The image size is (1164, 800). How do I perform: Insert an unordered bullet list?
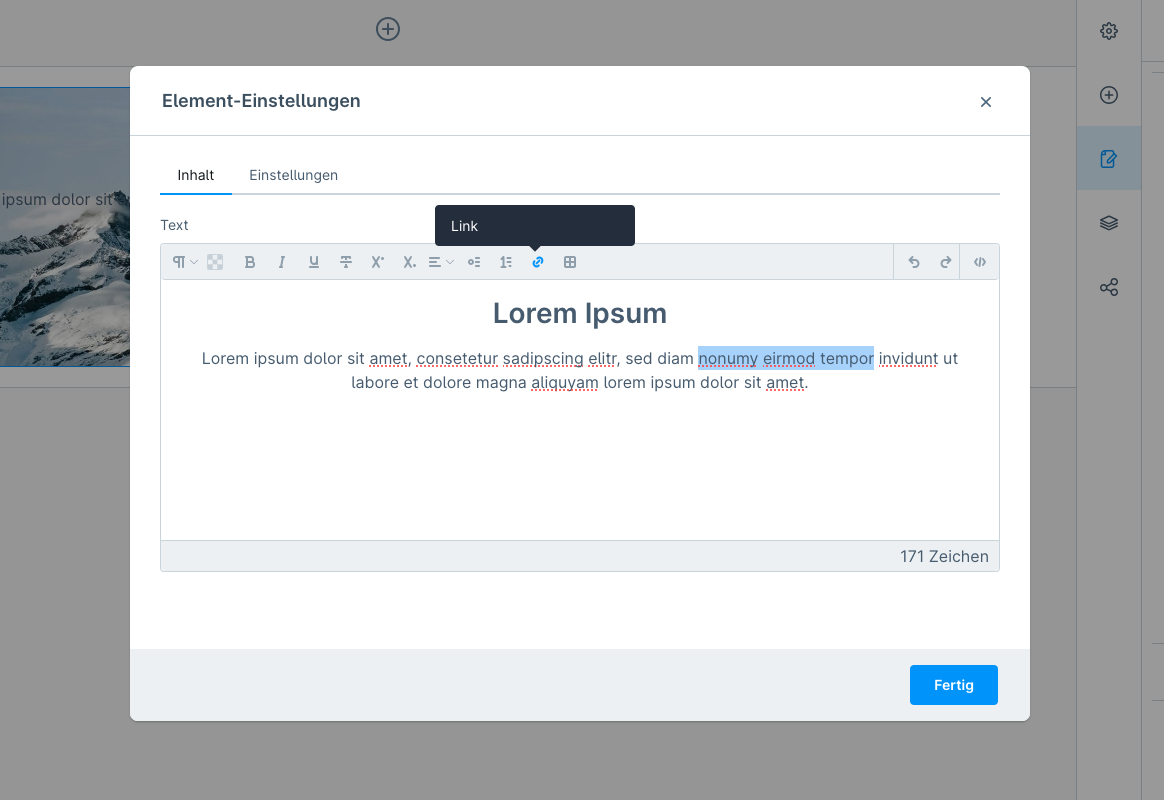click(474, 262)
